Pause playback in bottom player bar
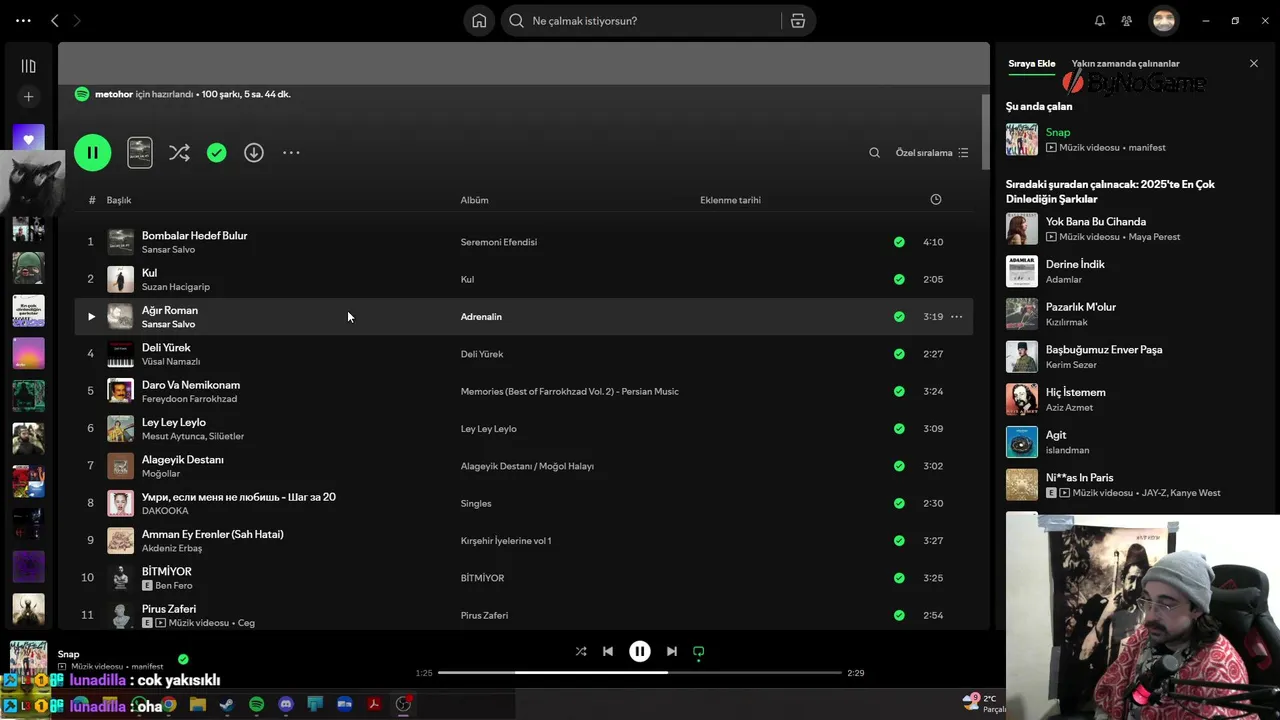 [x=640, y=651]
